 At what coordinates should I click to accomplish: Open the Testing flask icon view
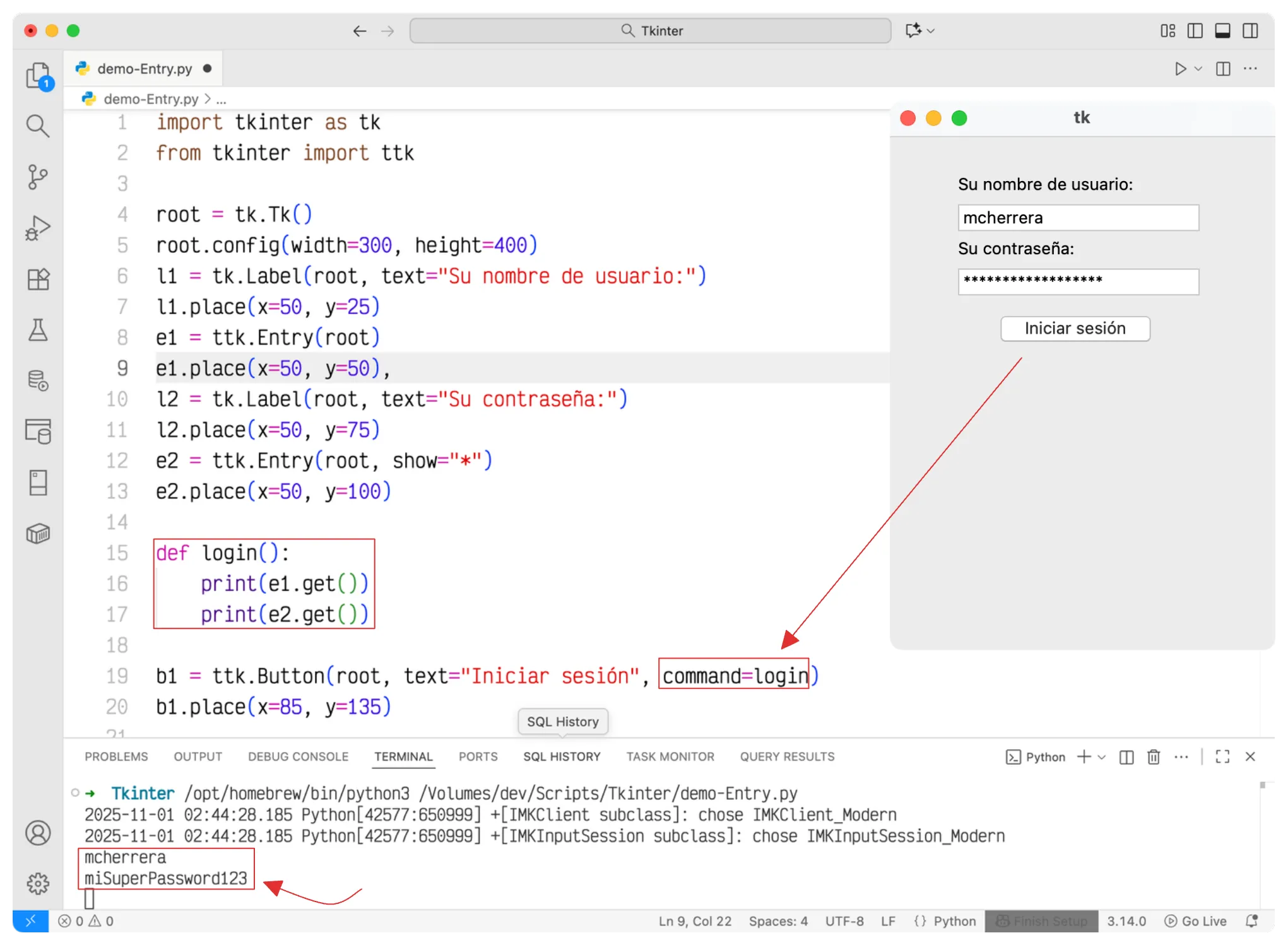pos(38,330)
